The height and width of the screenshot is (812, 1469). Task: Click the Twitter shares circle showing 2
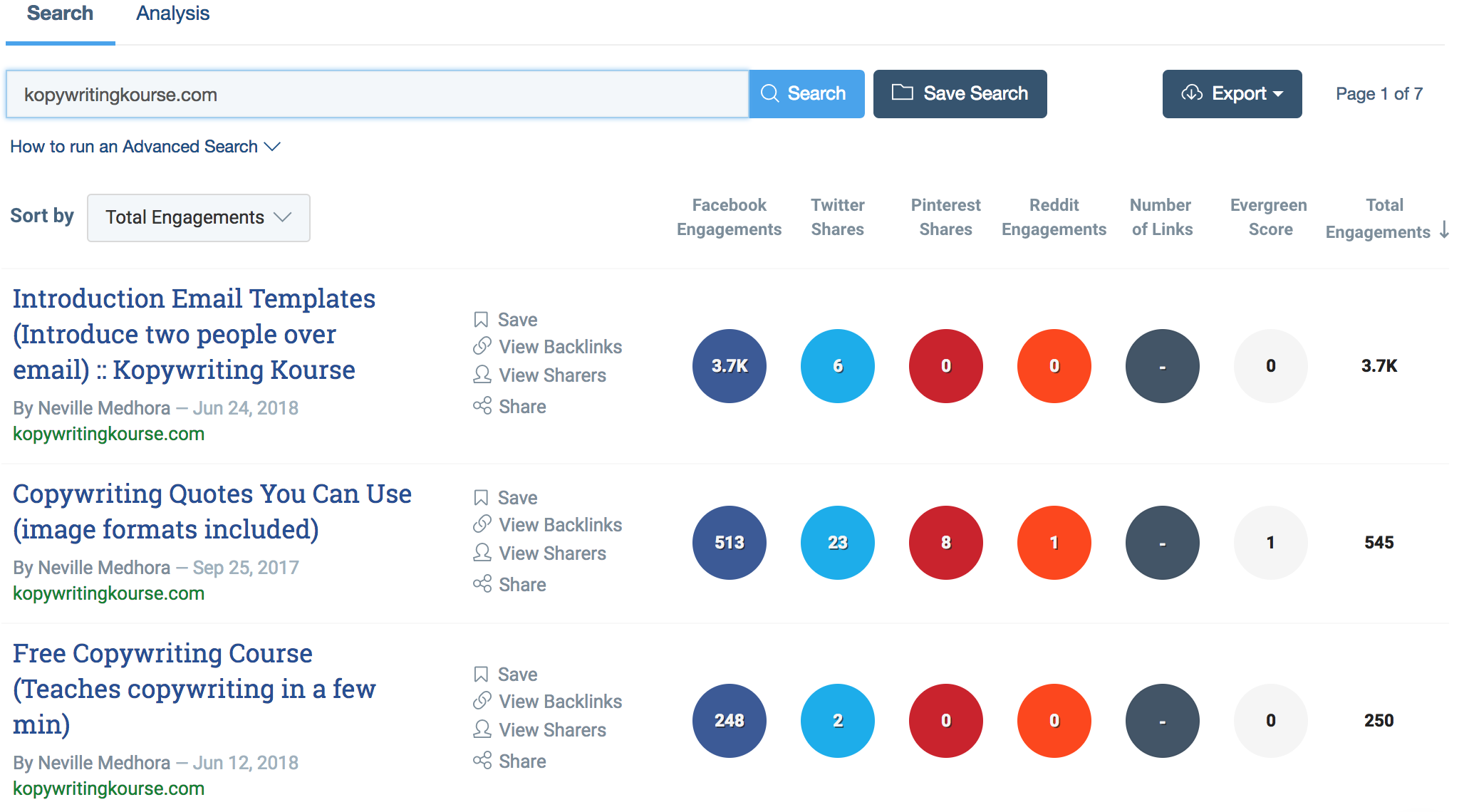(x=838, y=721)
